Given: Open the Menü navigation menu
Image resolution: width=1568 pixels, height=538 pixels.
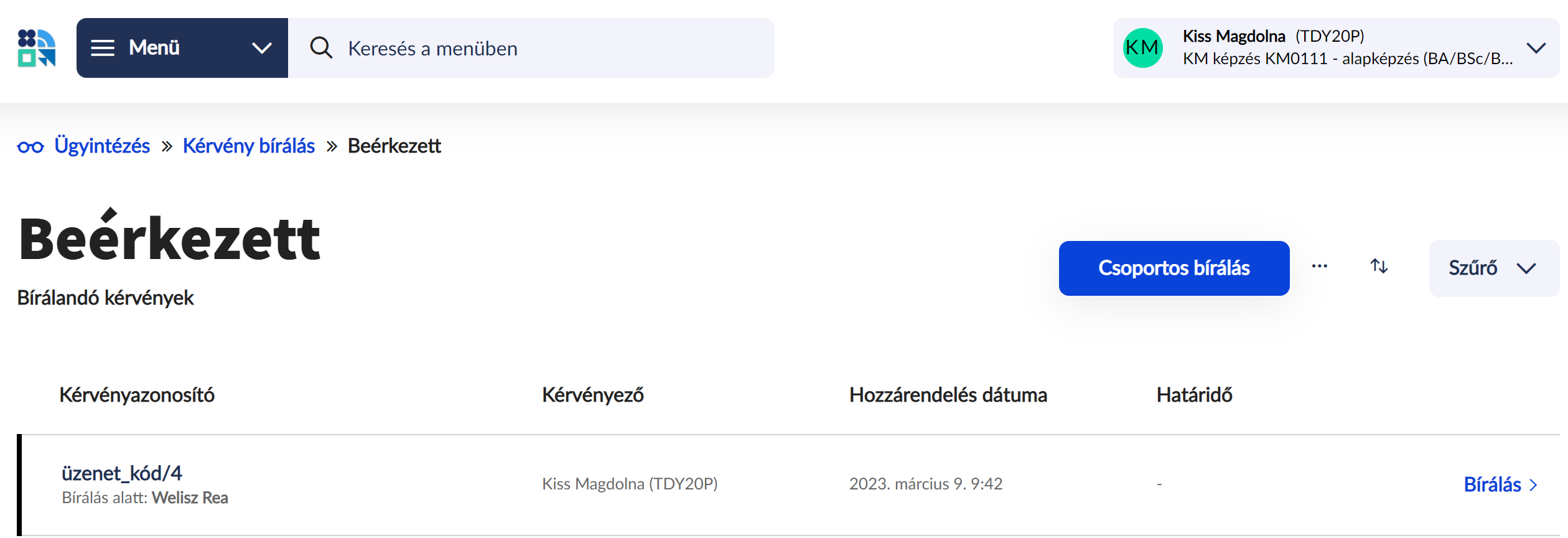Looking at the screenshot, I should (x=153, y=47).
